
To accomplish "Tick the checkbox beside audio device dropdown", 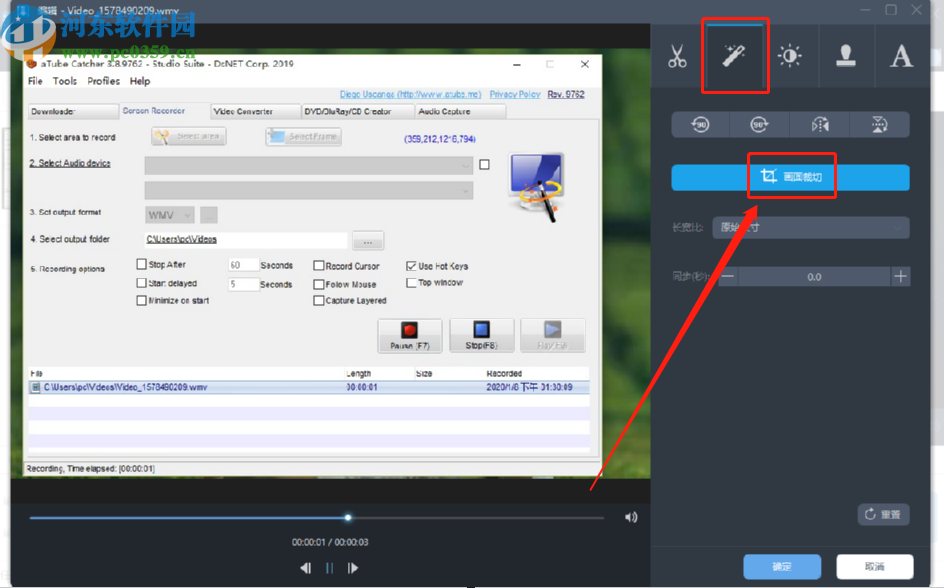I will tap(485, 164).
